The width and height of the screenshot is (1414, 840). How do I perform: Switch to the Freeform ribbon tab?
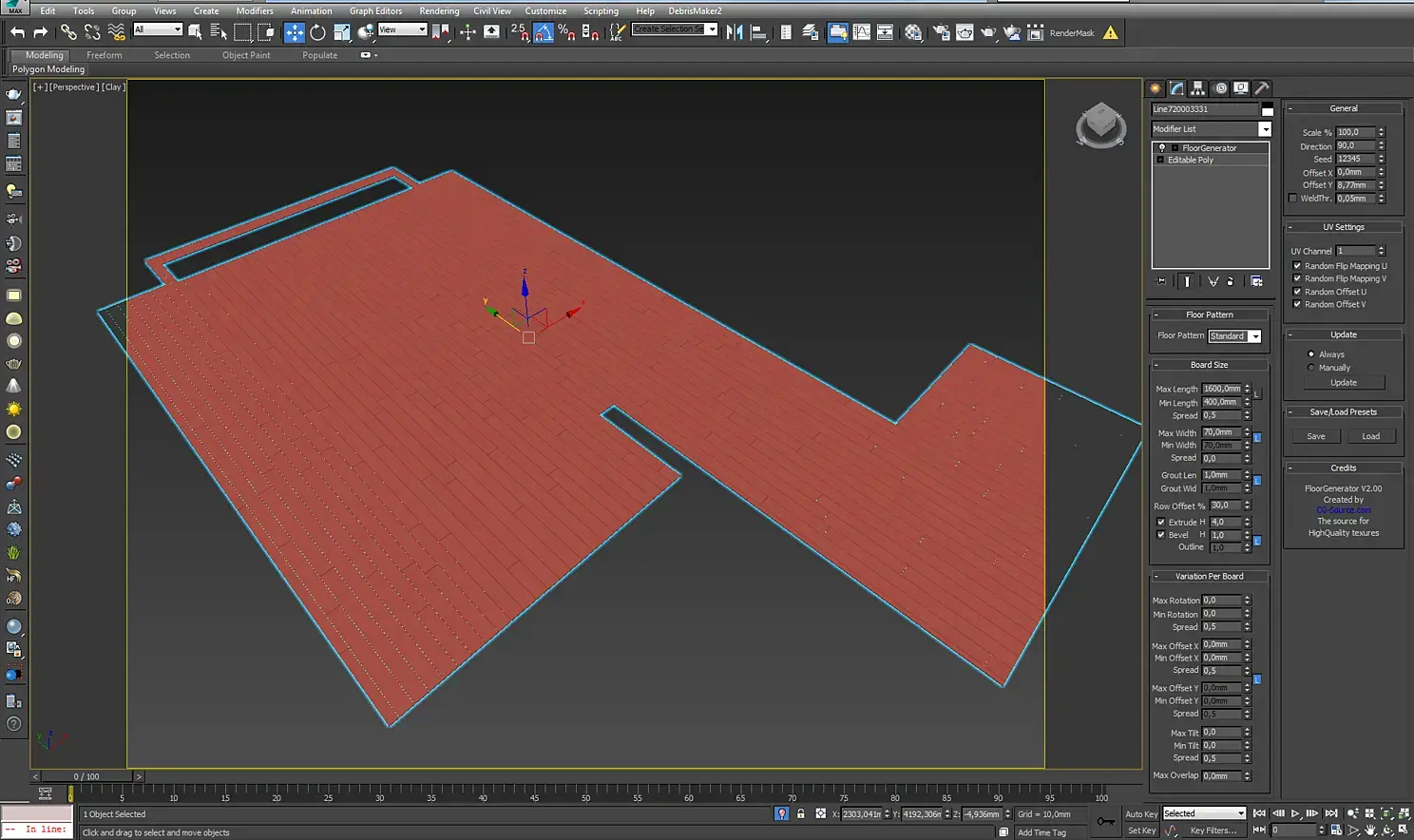pos(104,55)
